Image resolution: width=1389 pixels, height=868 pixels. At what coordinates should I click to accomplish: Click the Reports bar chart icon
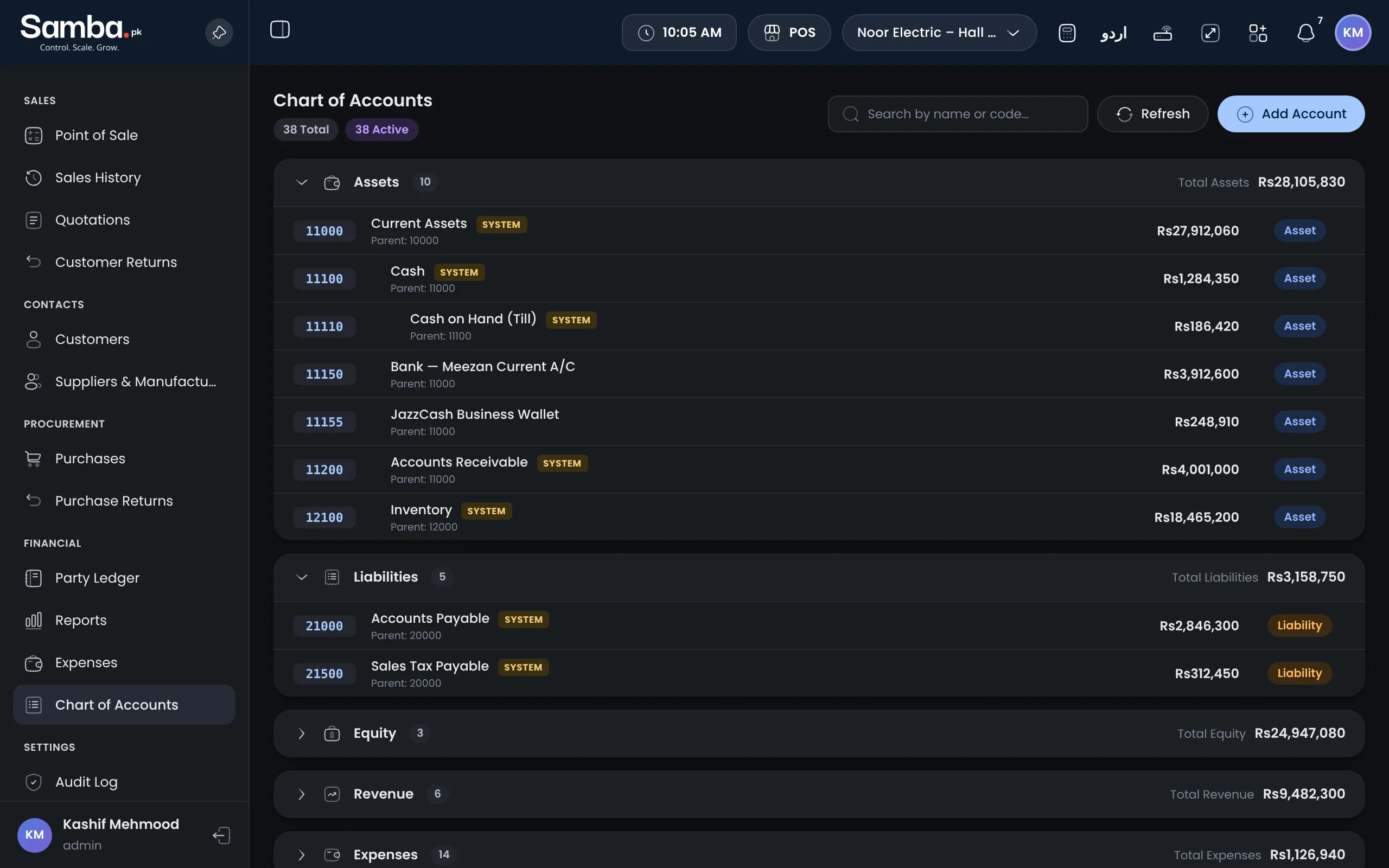[33, 621]
